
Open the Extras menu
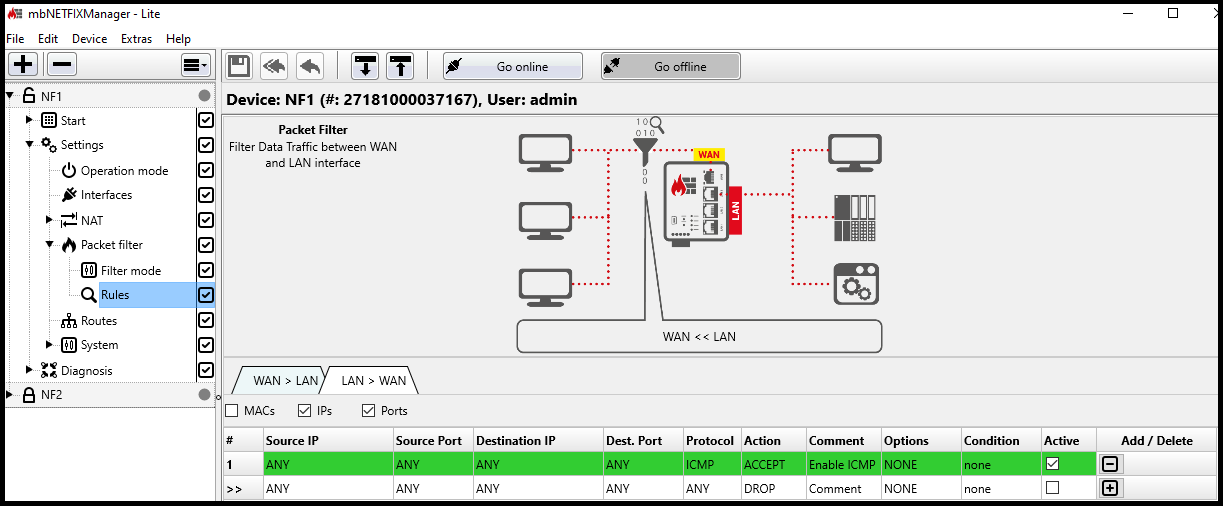[136, 39]
